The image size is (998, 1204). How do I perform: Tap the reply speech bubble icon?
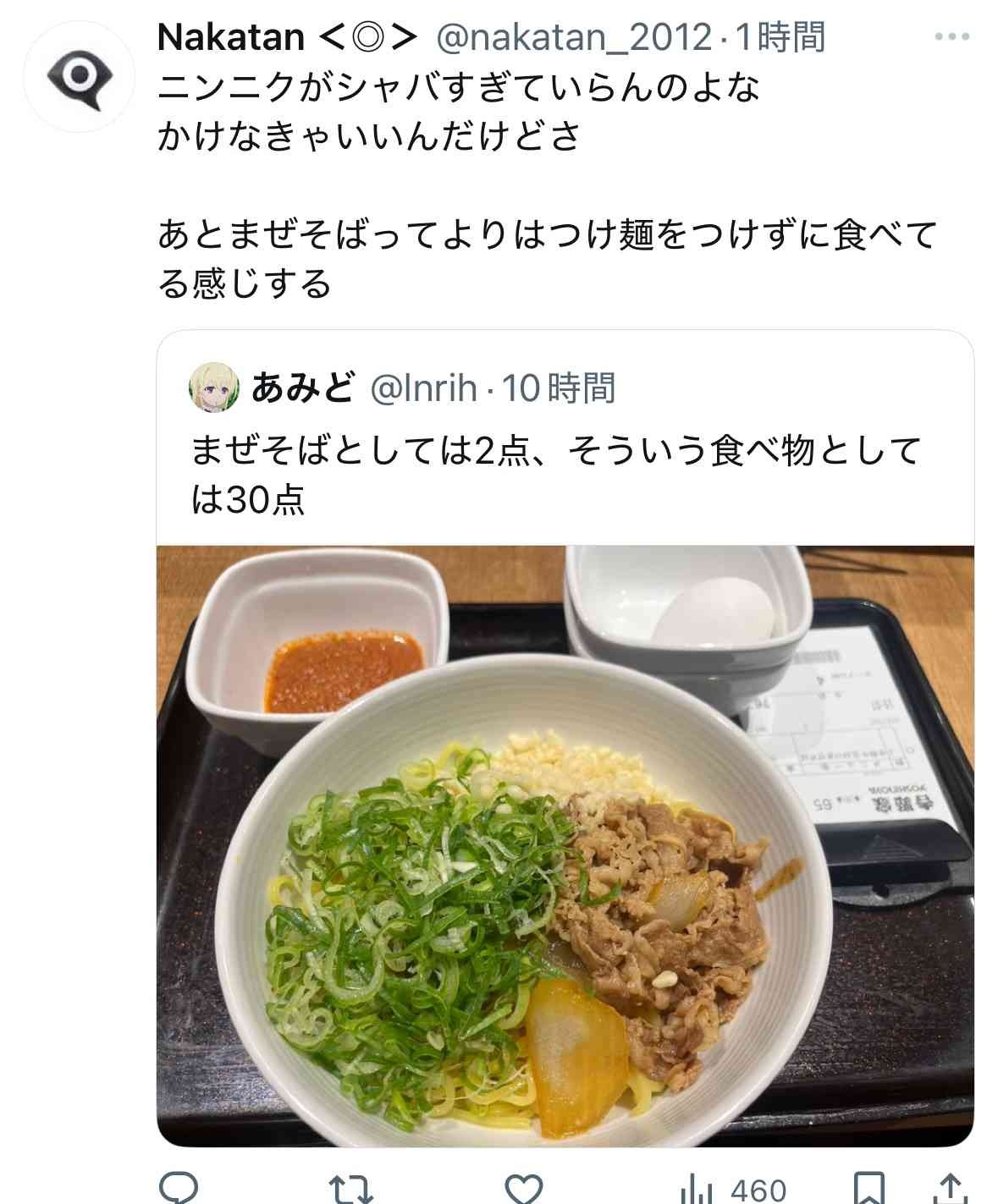click(179, 1188)
